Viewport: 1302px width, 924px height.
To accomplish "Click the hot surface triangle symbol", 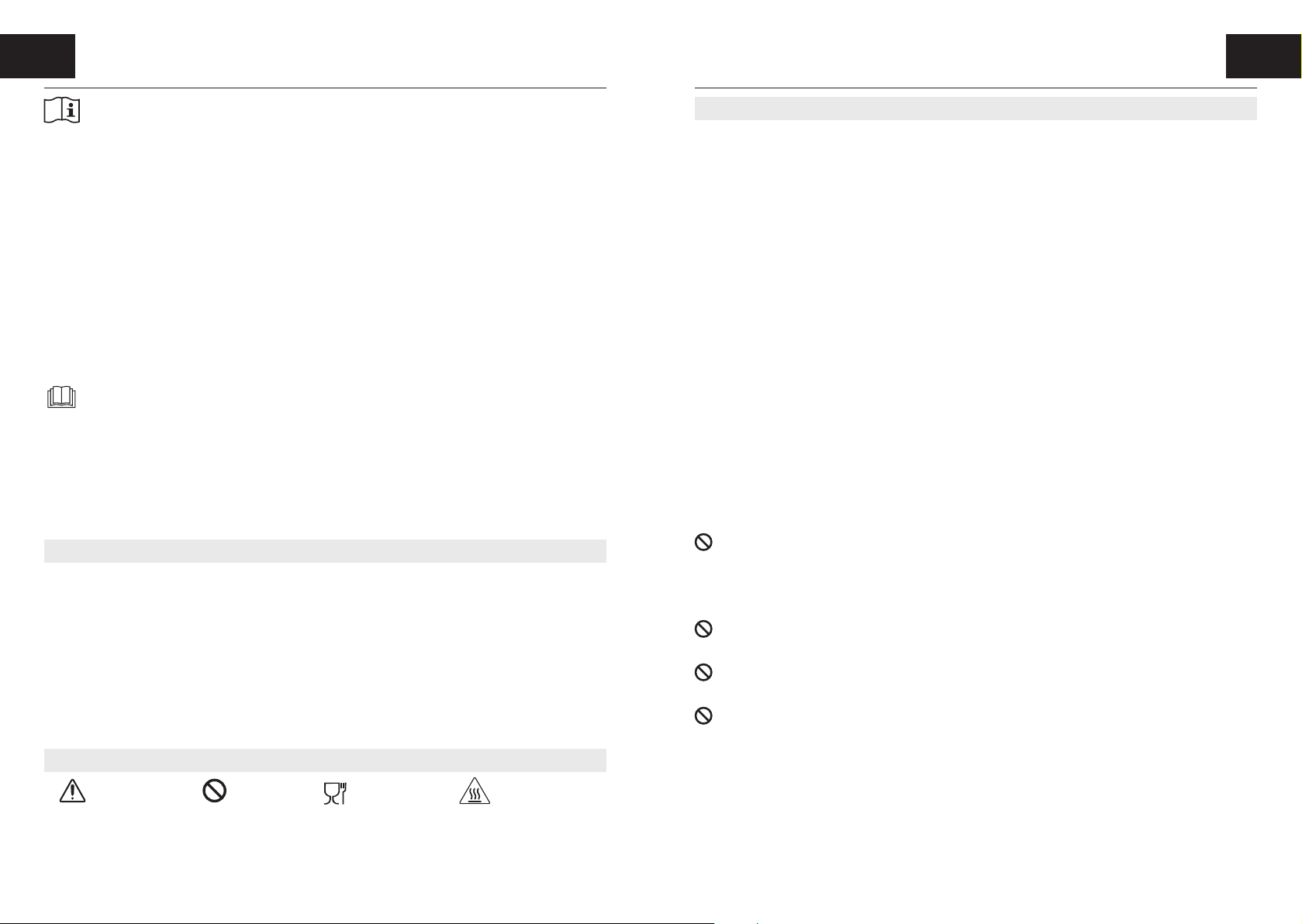I will point(475,793).
